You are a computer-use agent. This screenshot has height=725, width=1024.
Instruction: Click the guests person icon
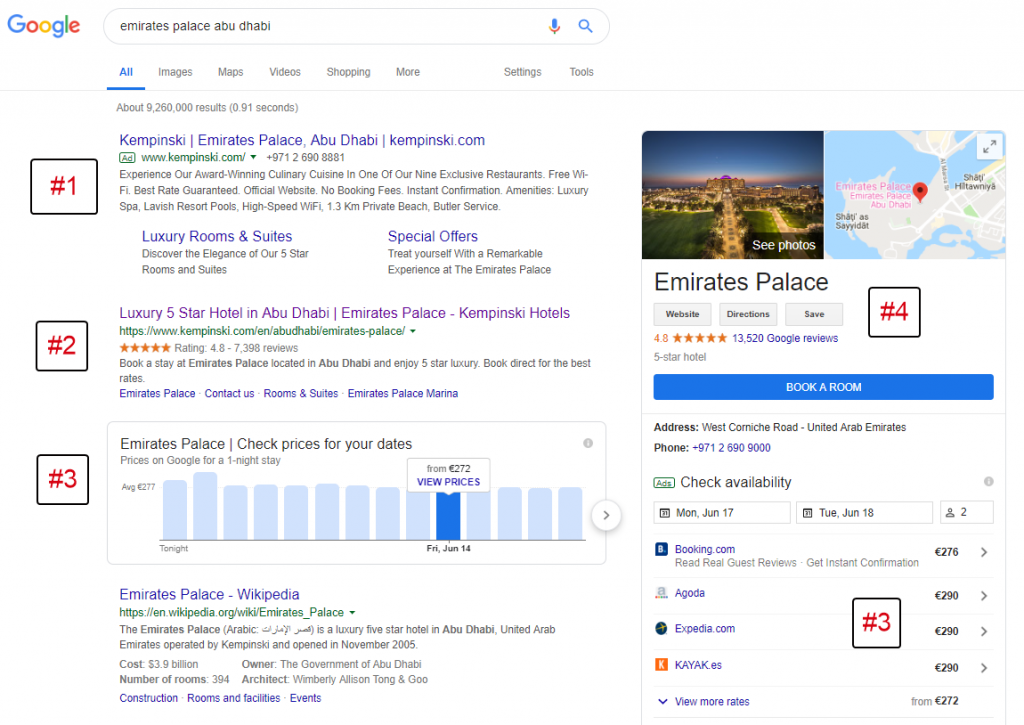tap(950, 513)
